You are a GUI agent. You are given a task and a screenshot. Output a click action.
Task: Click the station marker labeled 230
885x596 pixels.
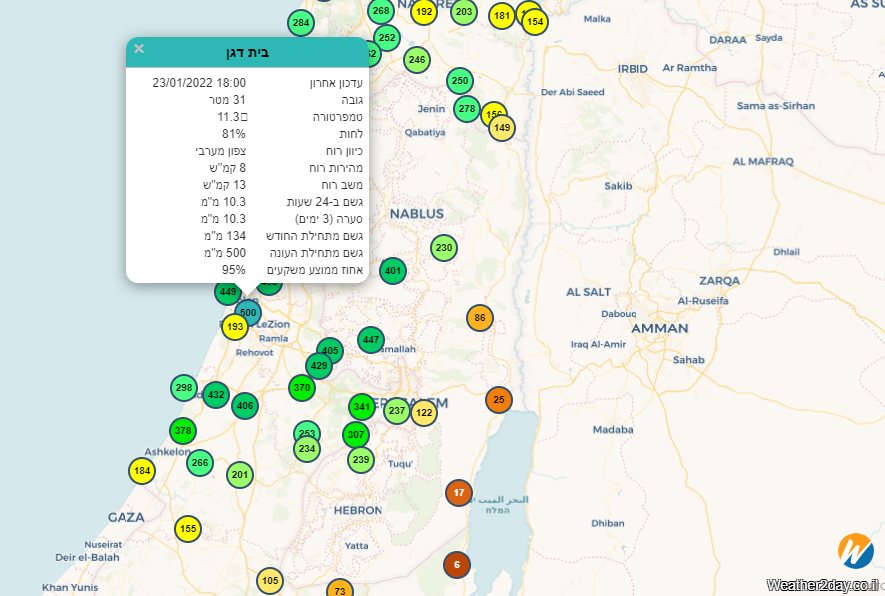[444, 248]
